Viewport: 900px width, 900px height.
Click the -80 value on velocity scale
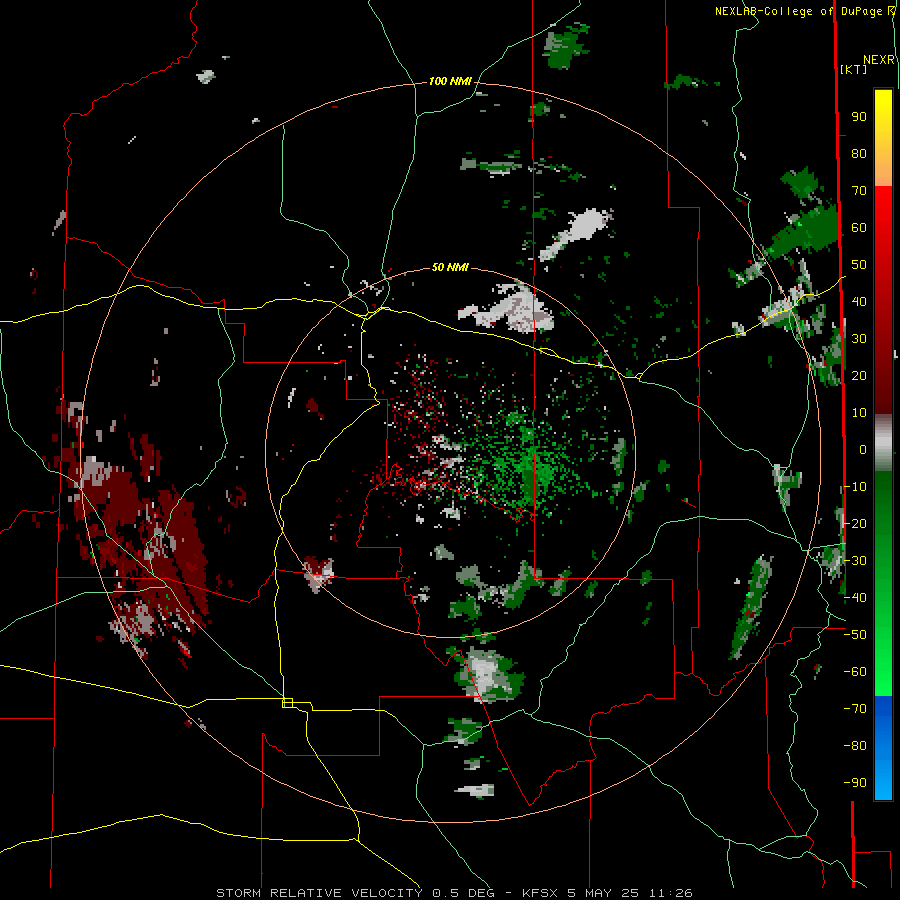point(855,746)
